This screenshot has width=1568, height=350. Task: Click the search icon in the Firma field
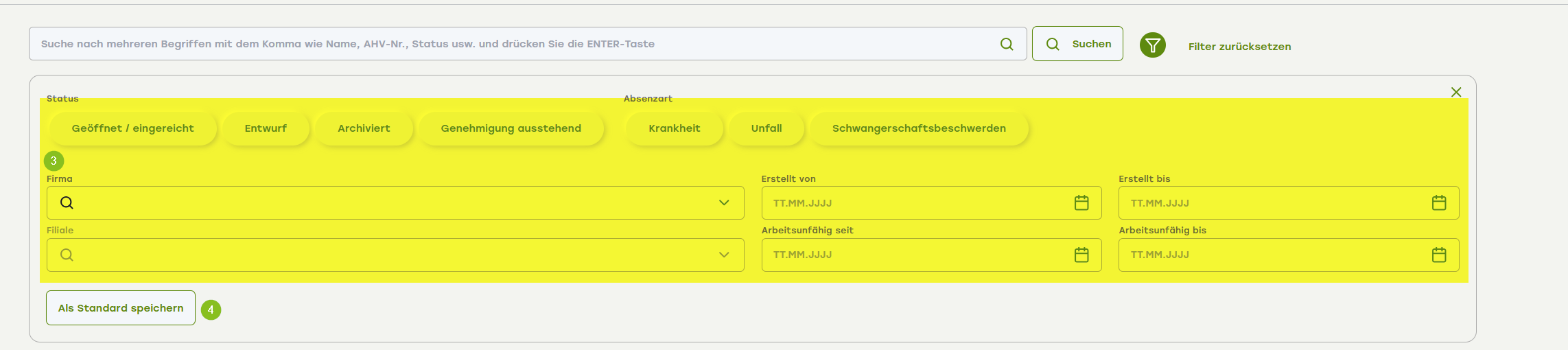[x=67, y=202]
